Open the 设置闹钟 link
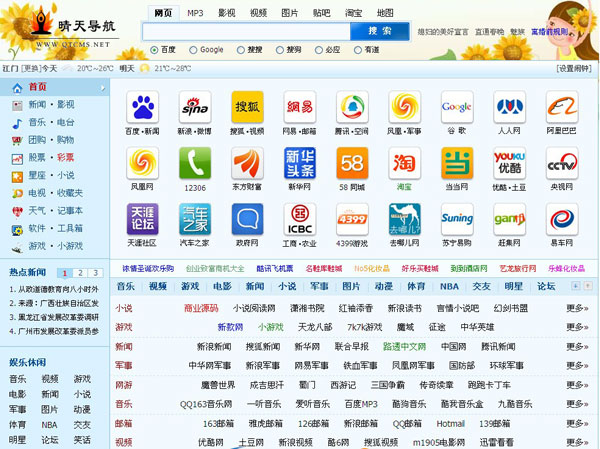This screenshot has height=449, width=600. tap(574, 69)
